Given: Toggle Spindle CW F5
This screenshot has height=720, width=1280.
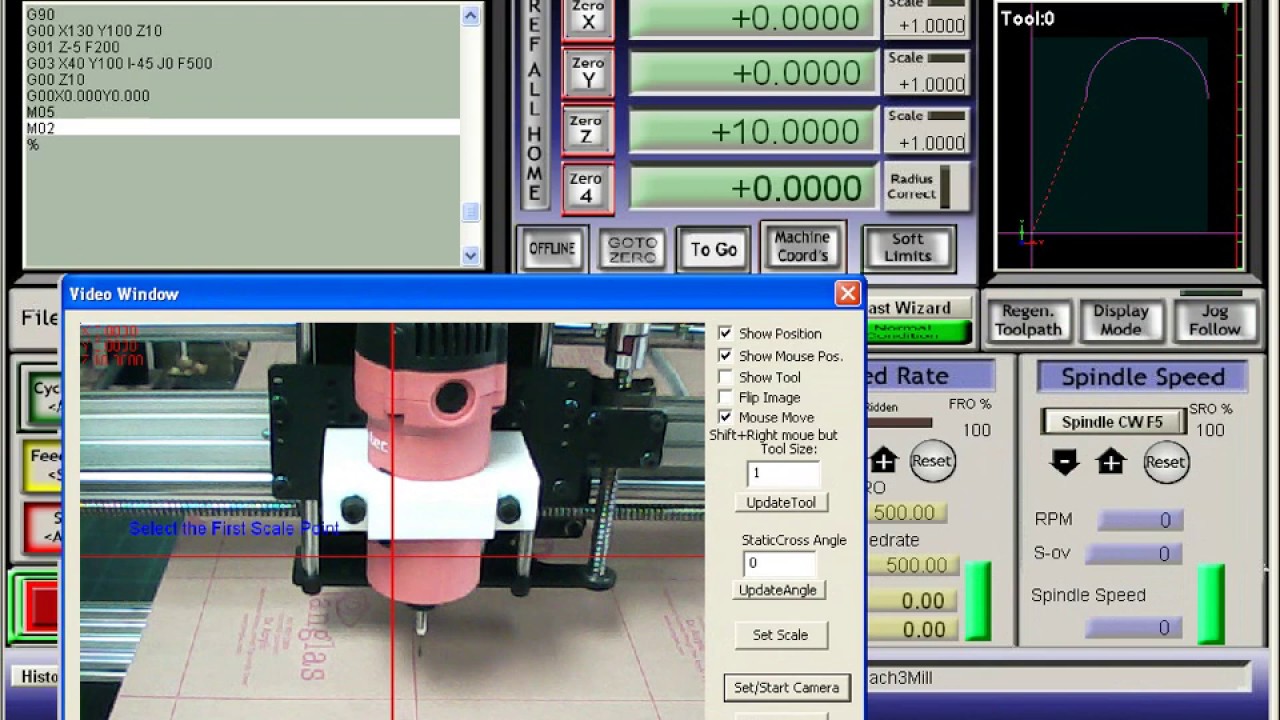Looking at the screenshot, I should 1112,422.
